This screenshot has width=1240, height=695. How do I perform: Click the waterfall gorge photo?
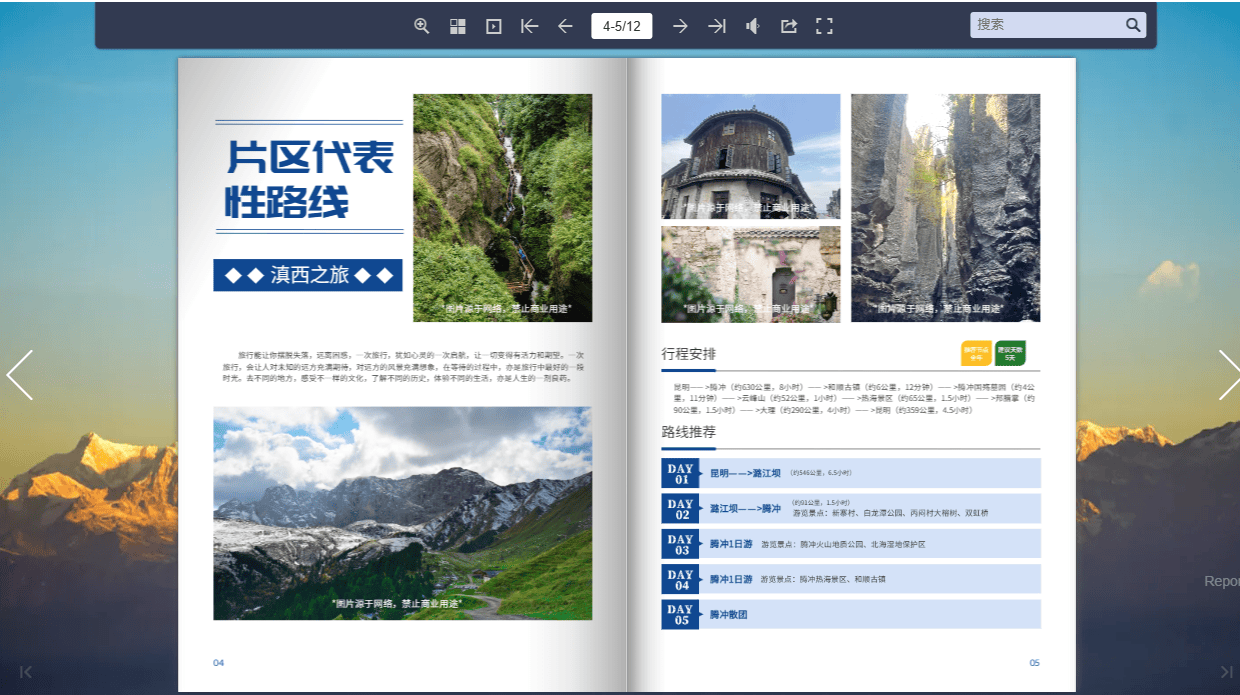502,207
